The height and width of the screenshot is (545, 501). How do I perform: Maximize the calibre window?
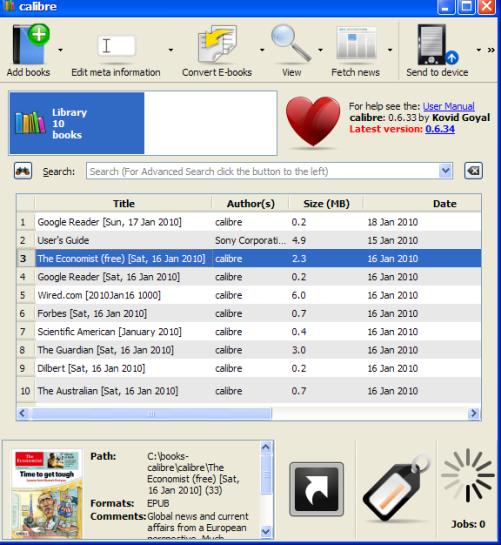pyautogui.click(x=466, y=7)
